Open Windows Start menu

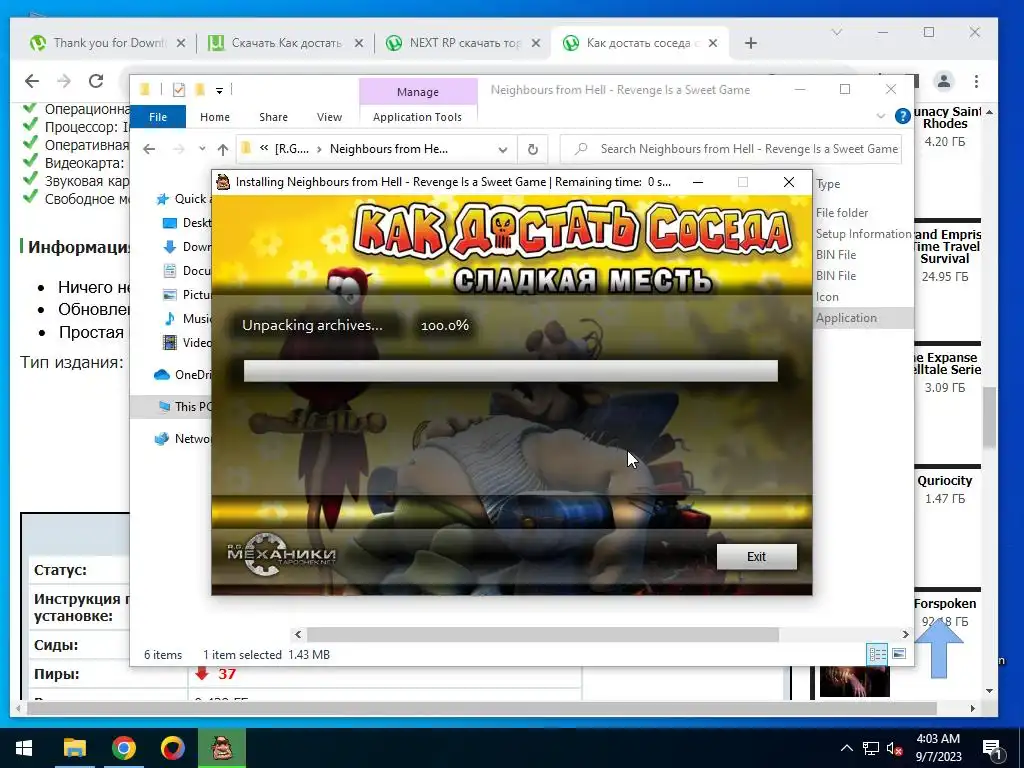click(x=24, y=748)
